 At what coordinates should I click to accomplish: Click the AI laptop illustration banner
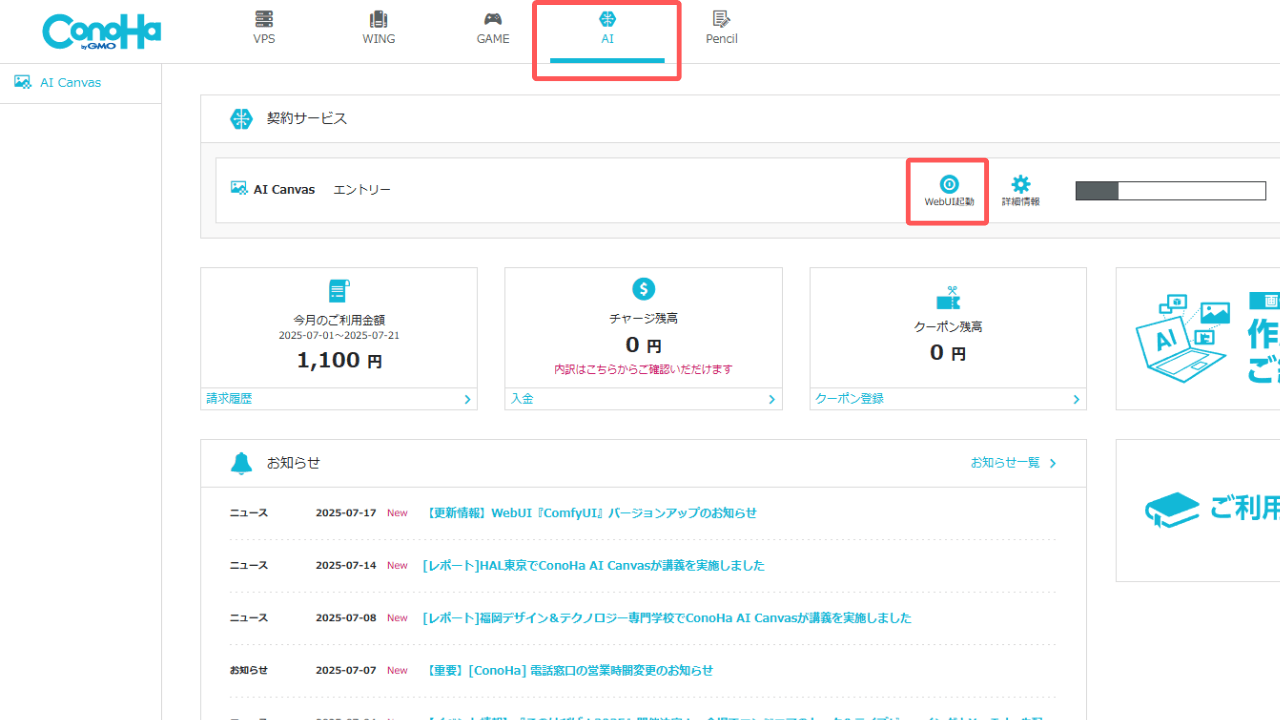pyautogui.click(x=1198, y=339)
